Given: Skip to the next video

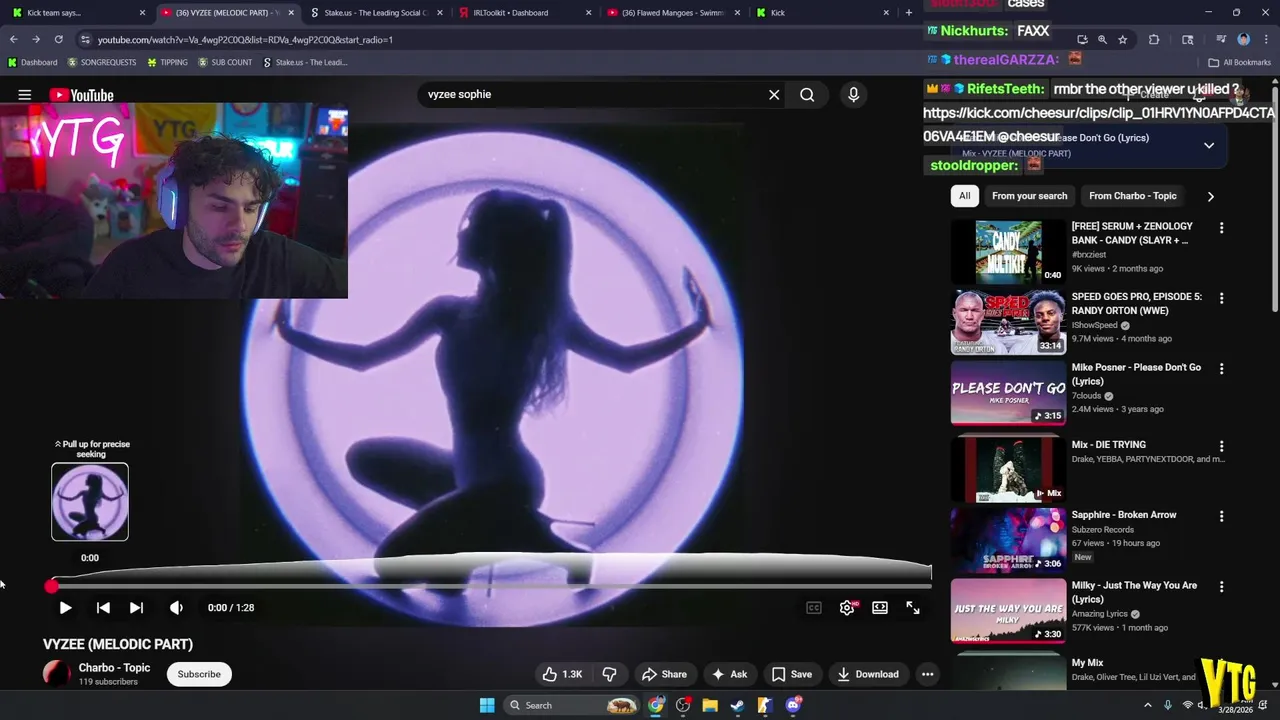Looking at the screenshot, I should point(136,607).
